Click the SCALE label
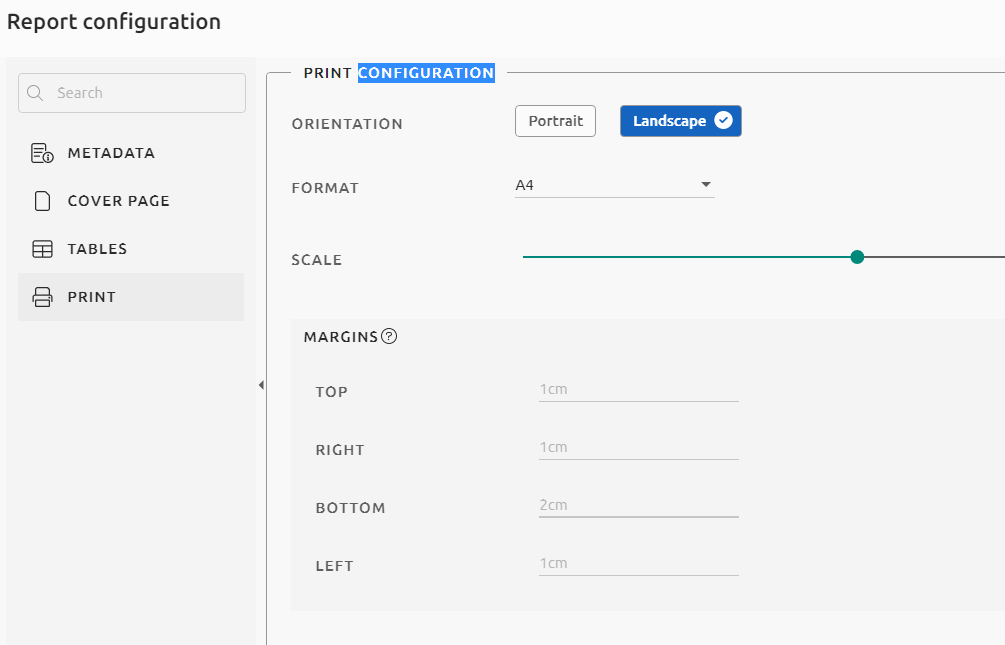Viewport: 1005px width, 645px height. tap(317, 260)
